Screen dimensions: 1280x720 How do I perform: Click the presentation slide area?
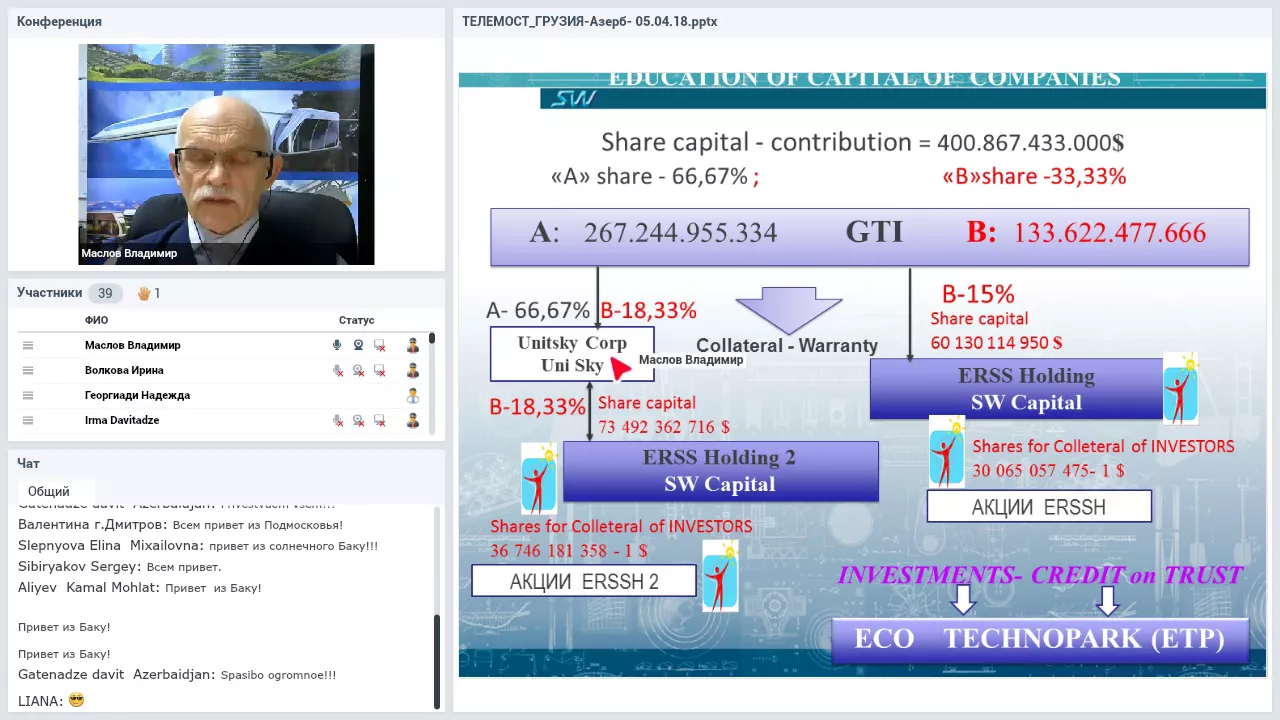tap(862, 375)
